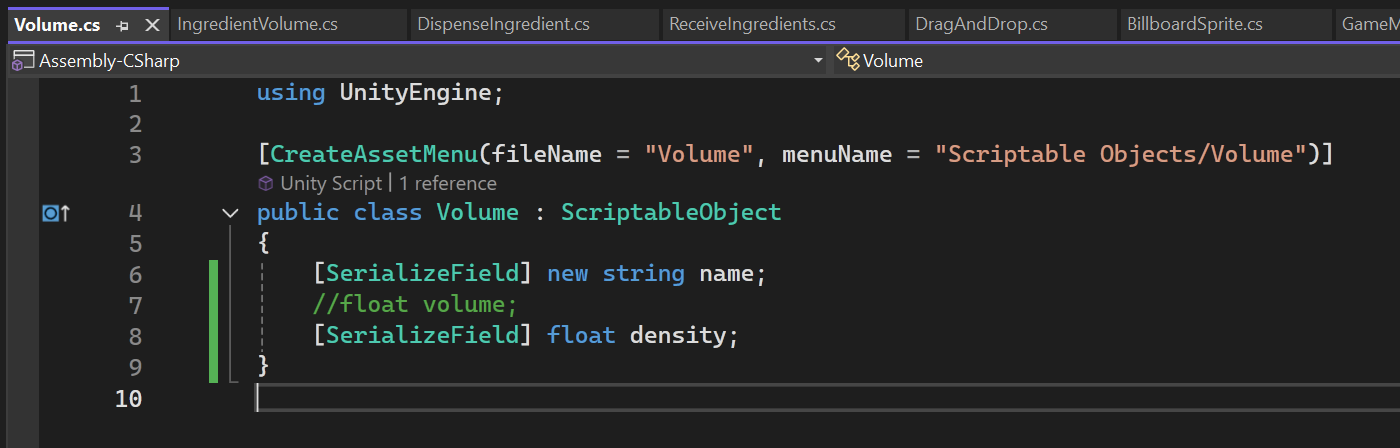This screenshot has height=448, width=1400.
Task: Select the Volume.cs tab
Action: pos(57,25)
